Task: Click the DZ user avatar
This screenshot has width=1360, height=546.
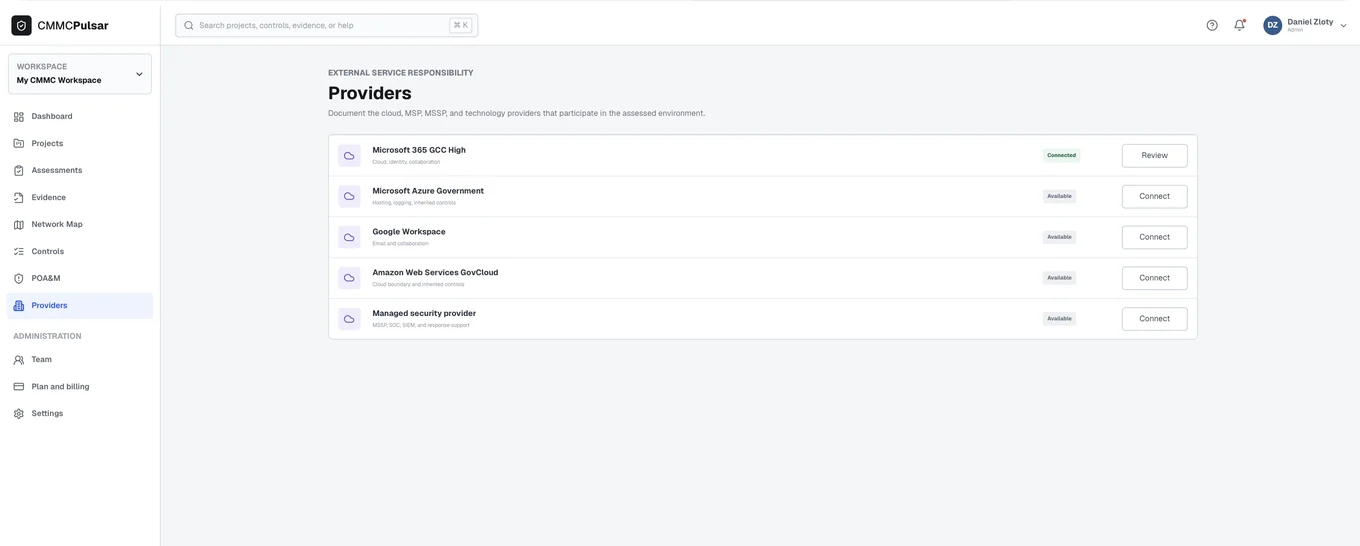Action: (x=1272, y=25)
